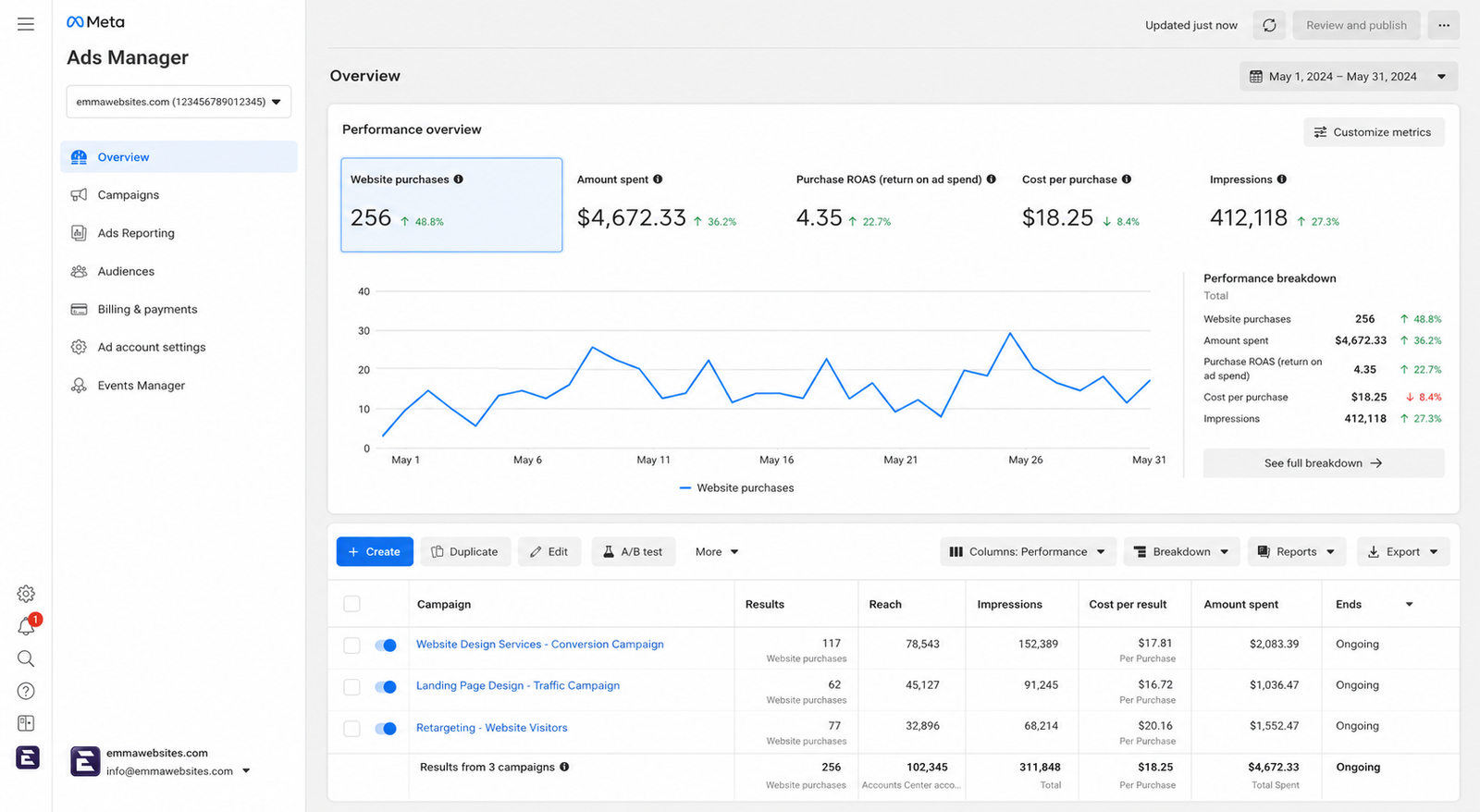Go to Audiences in sidebar
This screenshot has width=1480, height=812.
[179, 271]
